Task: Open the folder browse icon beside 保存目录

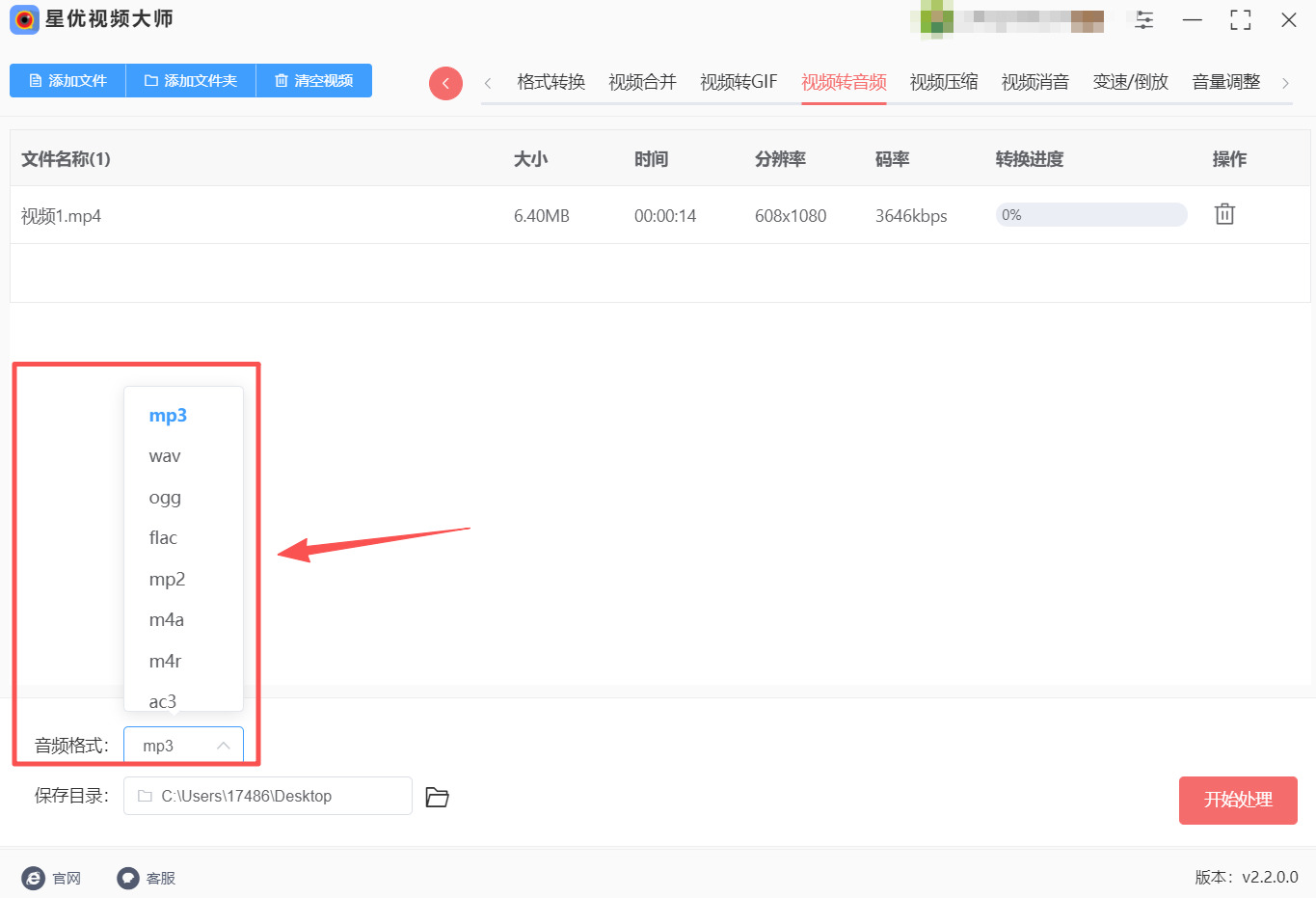Action: [x=438, y=797]
